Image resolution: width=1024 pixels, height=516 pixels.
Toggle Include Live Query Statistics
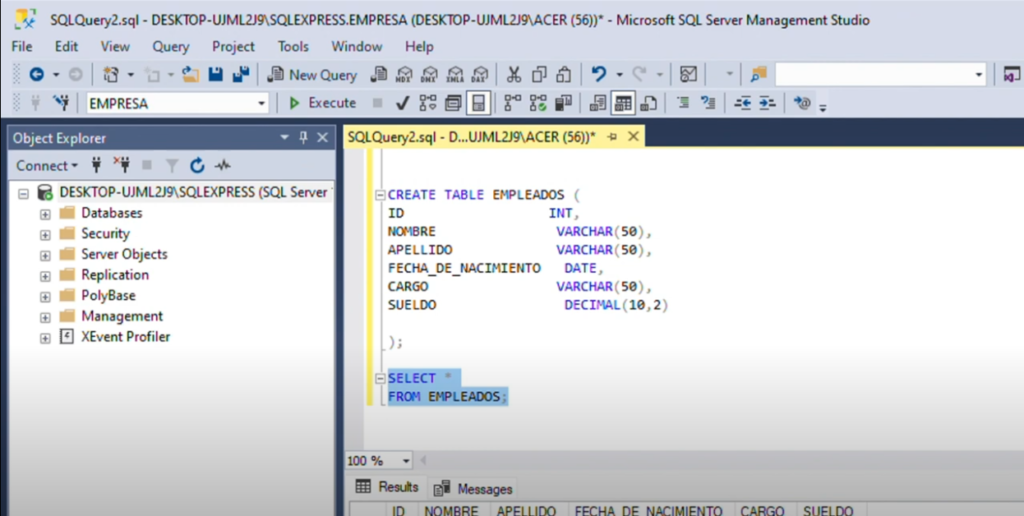(x=538, y=103)
